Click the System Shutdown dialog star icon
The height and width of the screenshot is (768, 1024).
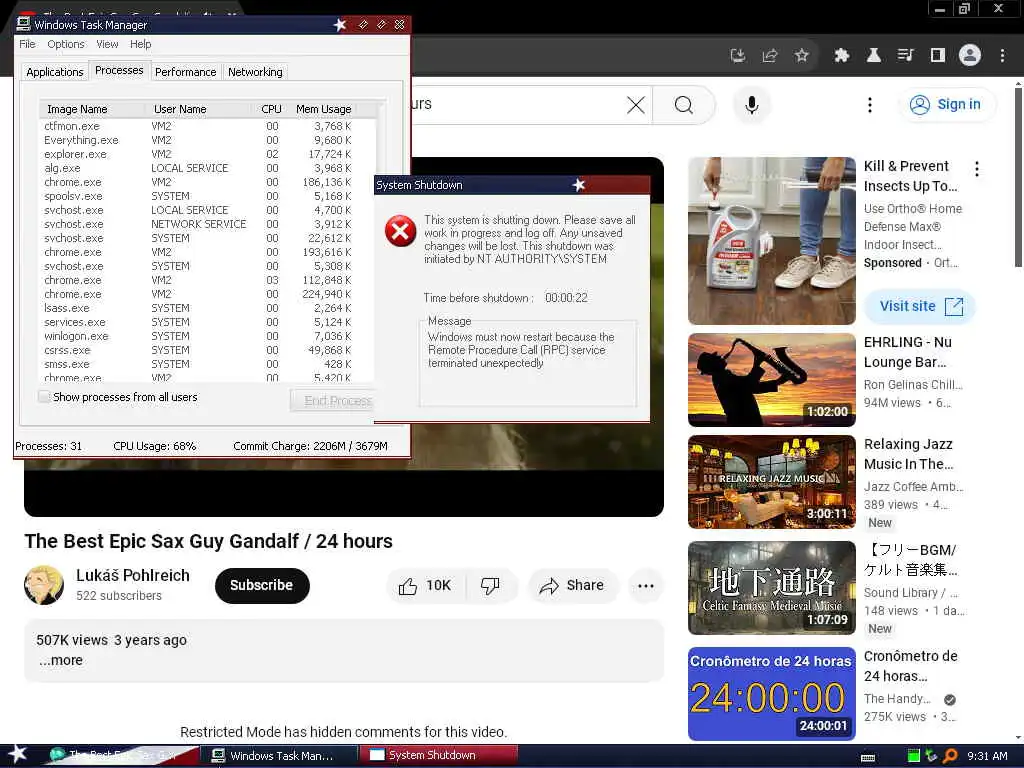[578, 185]
